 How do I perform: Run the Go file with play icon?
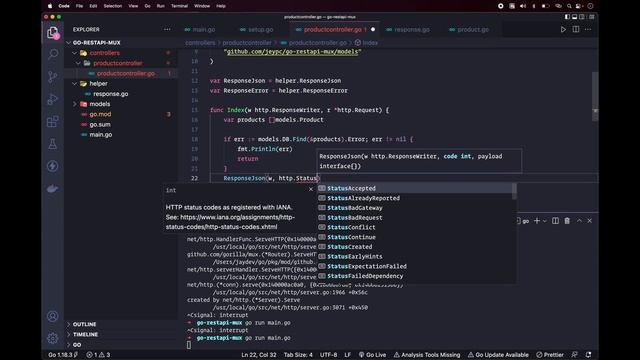click(x=563, y=29)
